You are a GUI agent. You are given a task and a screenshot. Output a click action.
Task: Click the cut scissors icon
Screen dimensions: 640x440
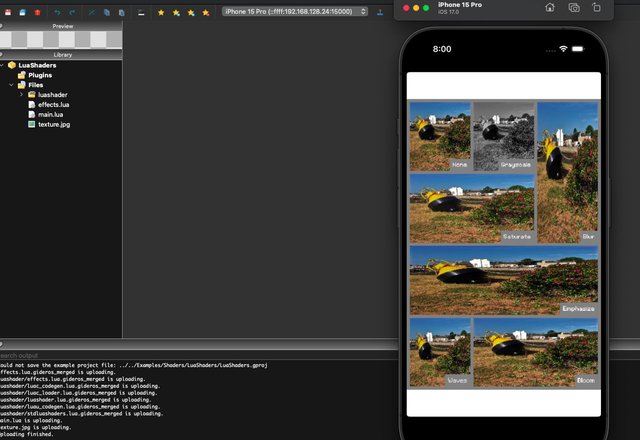click(x=92, y=13)
